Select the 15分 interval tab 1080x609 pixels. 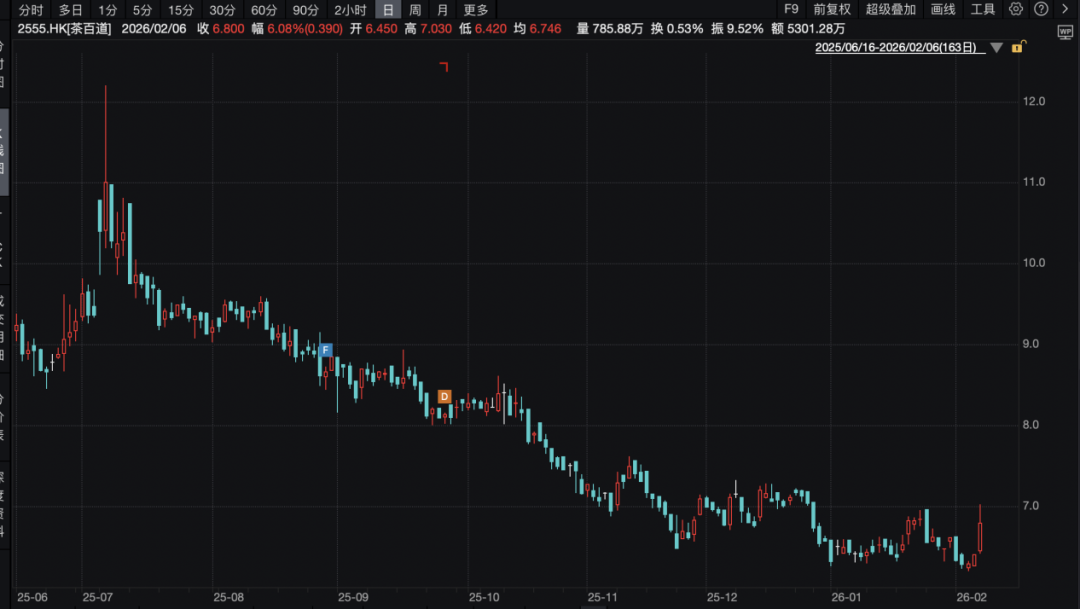(x=181, y=10)
